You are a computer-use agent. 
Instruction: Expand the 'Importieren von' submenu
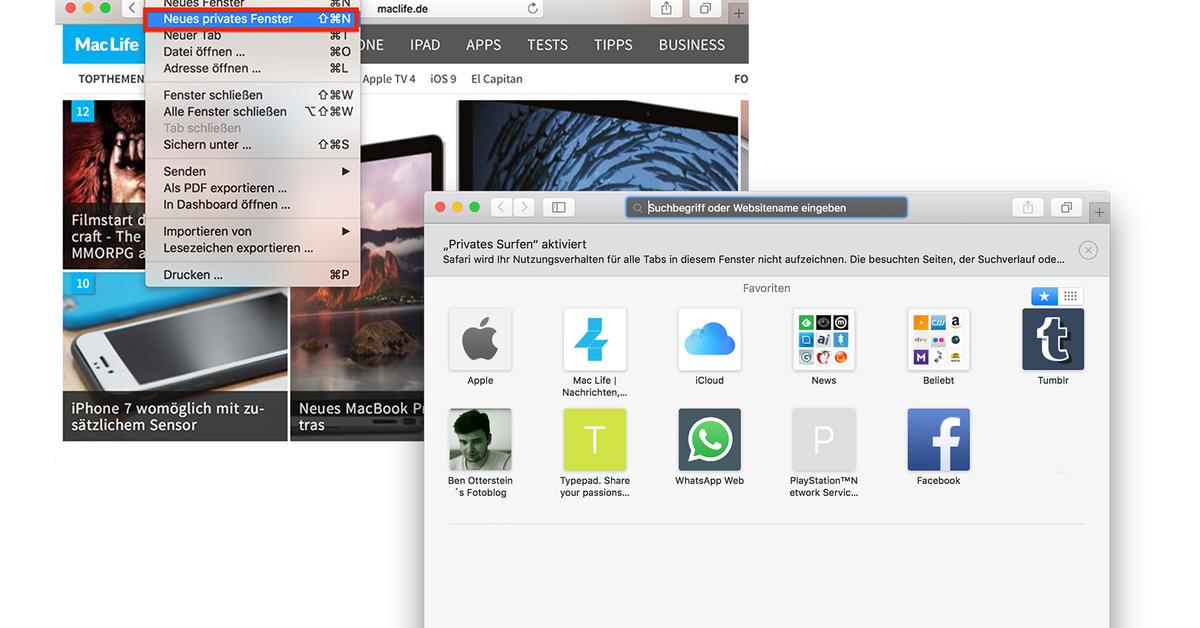click(x=253, y=231)
